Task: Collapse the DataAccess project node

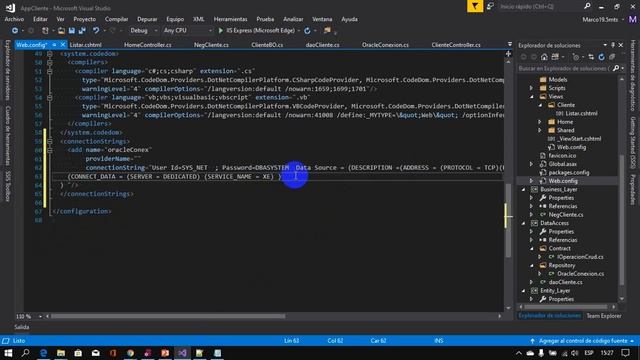Action: click(523, 223)
